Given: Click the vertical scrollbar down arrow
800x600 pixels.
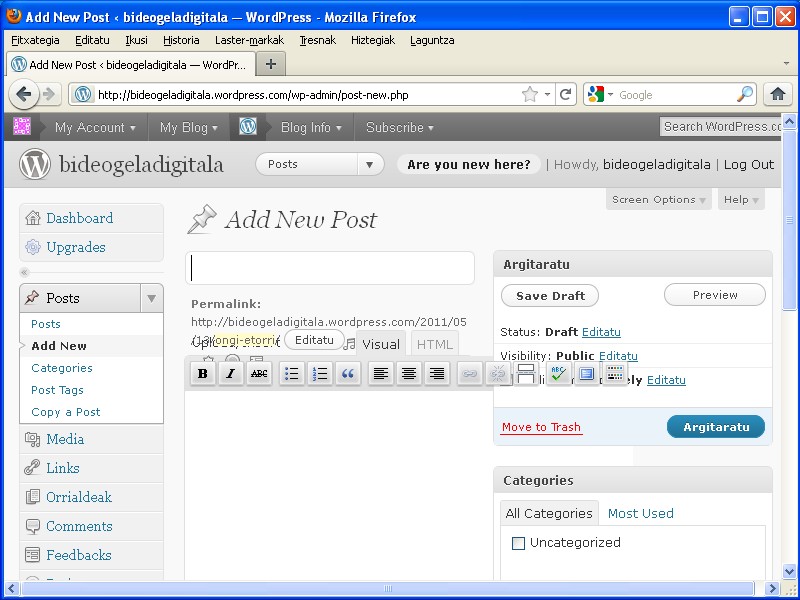Looking at the screenshot, I should point(789,571).
